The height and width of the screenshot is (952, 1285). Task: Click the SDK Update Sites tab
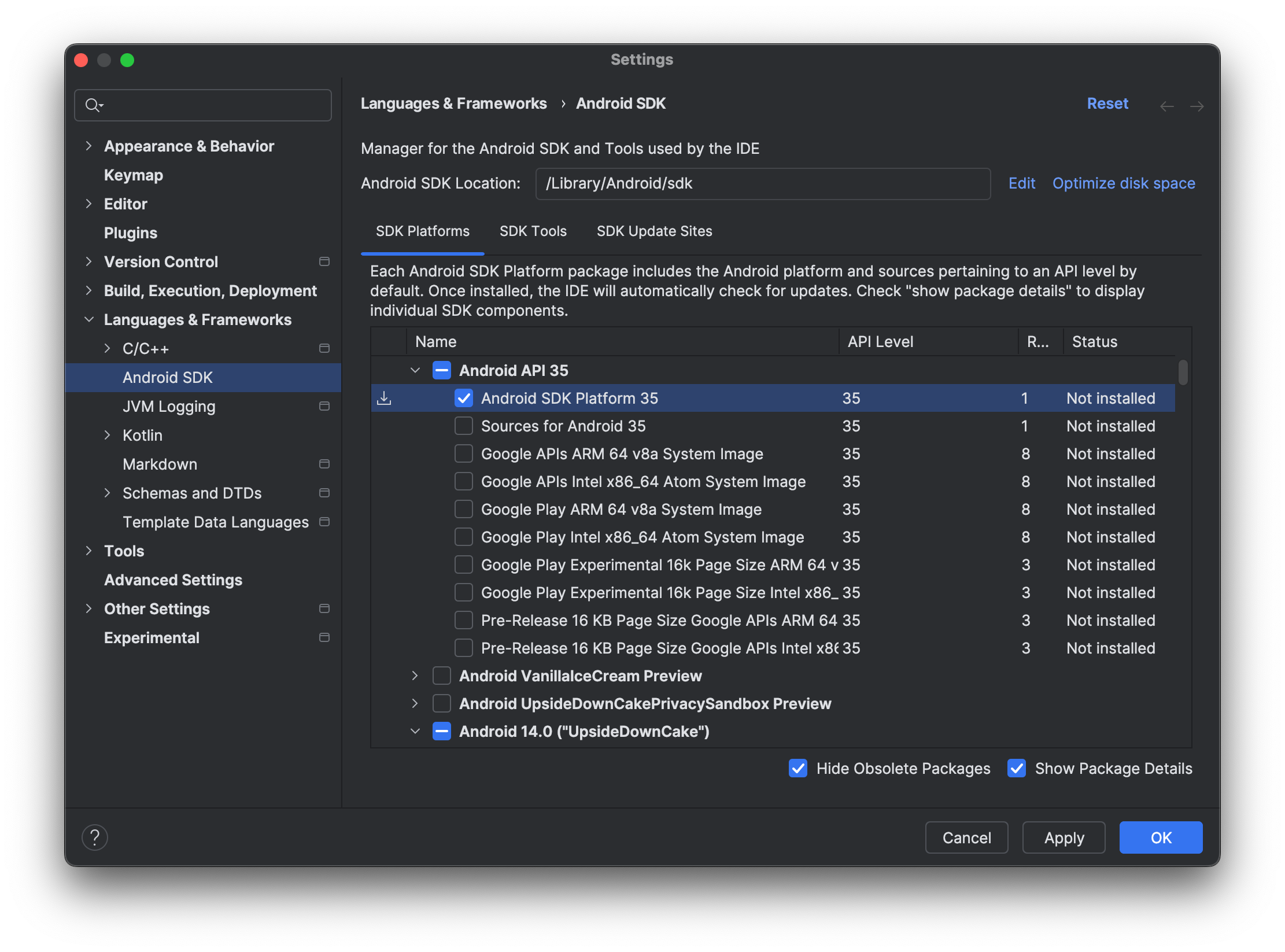[653, 231]
